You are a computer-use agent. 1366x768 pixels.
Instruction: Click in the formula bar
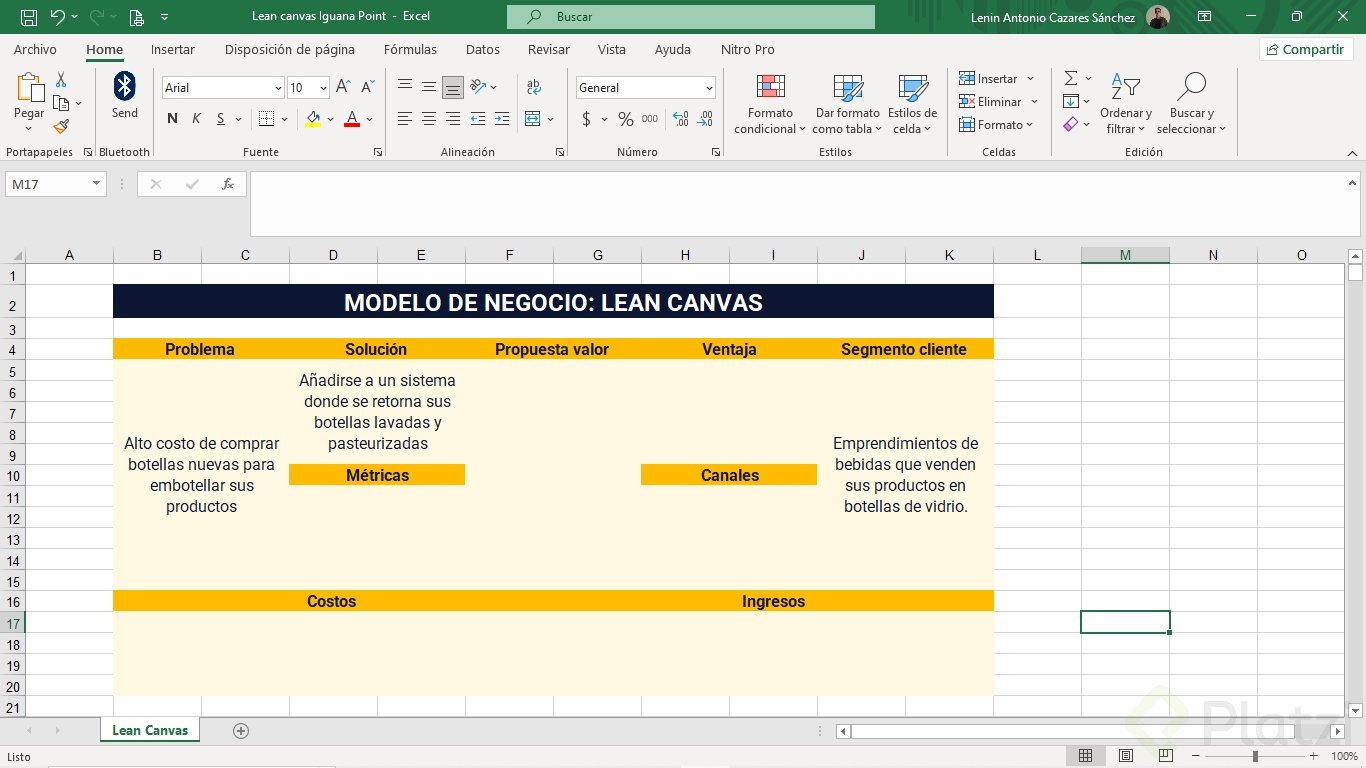tap(798, 204)
